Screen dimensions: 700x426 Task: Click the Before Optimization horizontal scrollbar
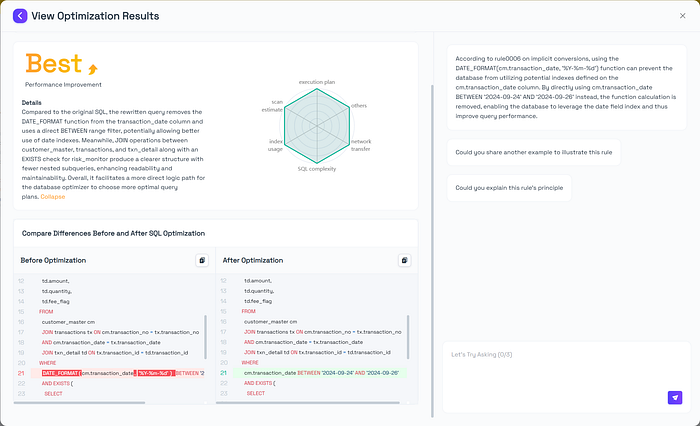point(79,403)
